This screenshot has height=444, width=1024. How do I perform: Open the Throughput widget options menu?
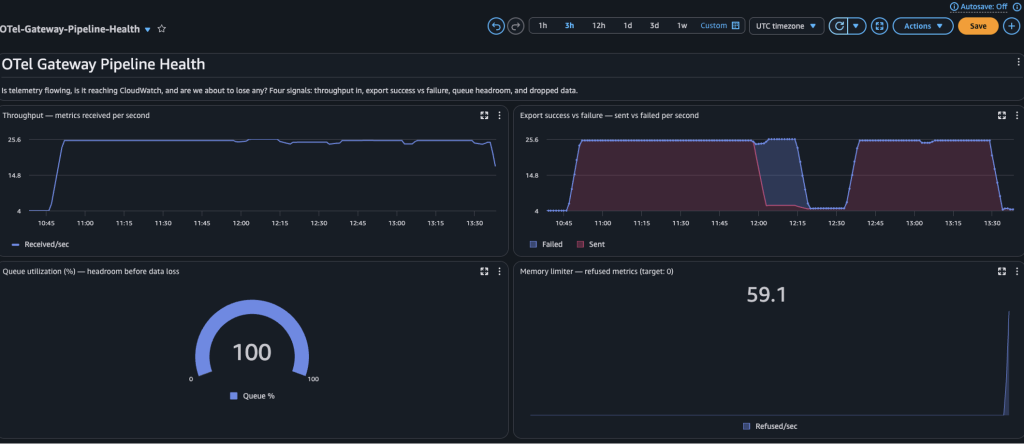(x=500, y=115)
